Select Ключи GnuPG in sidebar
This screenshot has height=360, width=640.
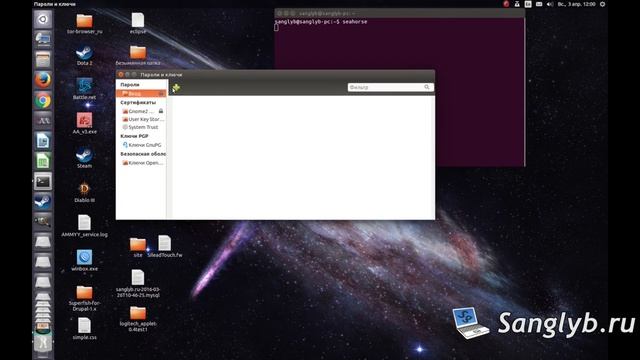click(142, 145)
